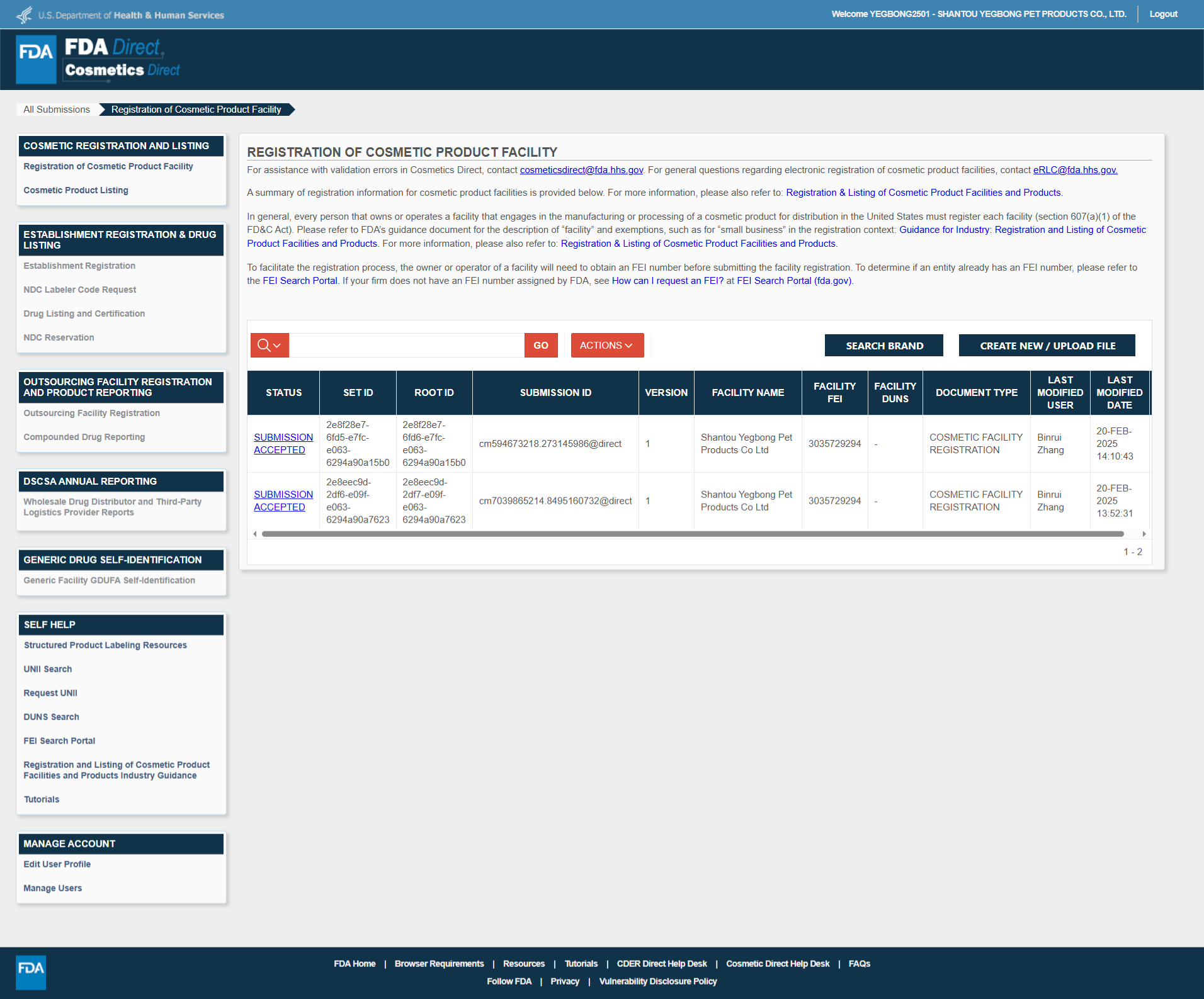The width and height of the screenshot is (1204, 999).
Task: Open Submission Accepted link dated 14:10:43
Action: [x=283, y=444]
